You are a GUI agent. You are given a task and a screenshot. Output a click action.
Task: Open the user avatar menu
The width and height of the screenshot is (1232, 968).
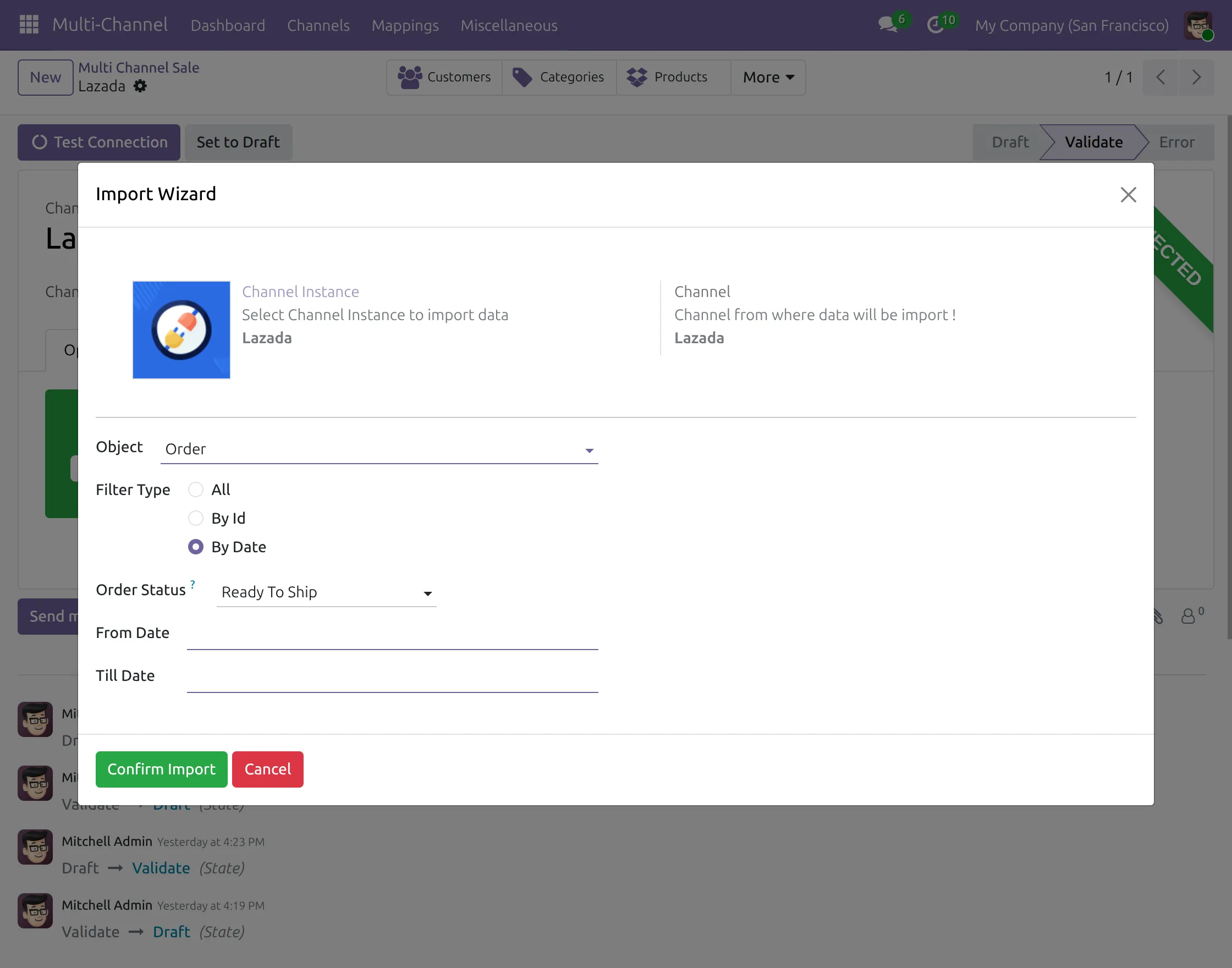pyautogui.click(x=1198, y=25)
